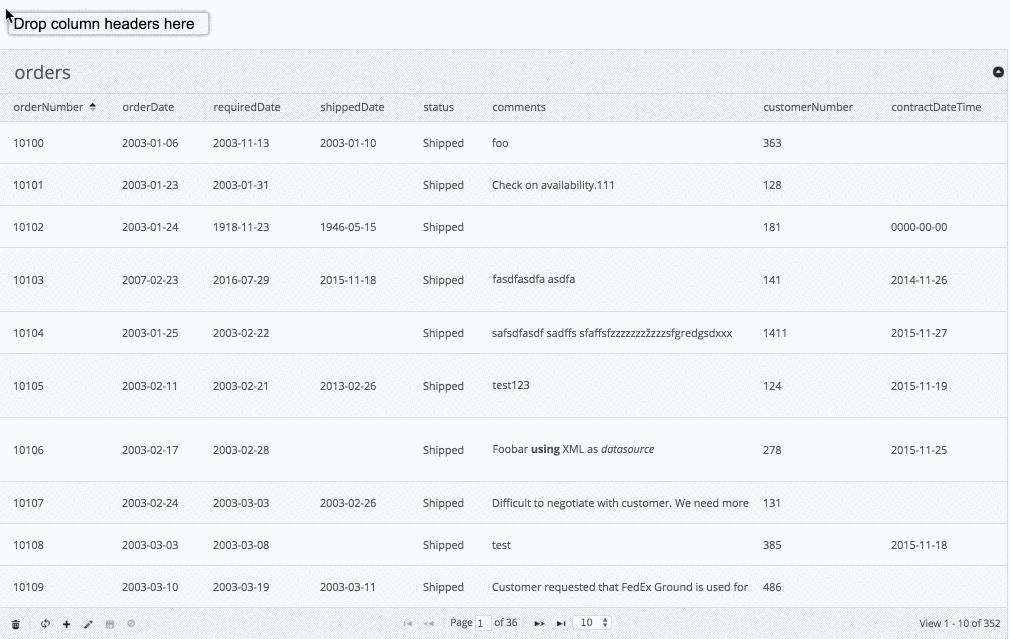
Task: Click comment 'test123'
Action: pos(511,385)
